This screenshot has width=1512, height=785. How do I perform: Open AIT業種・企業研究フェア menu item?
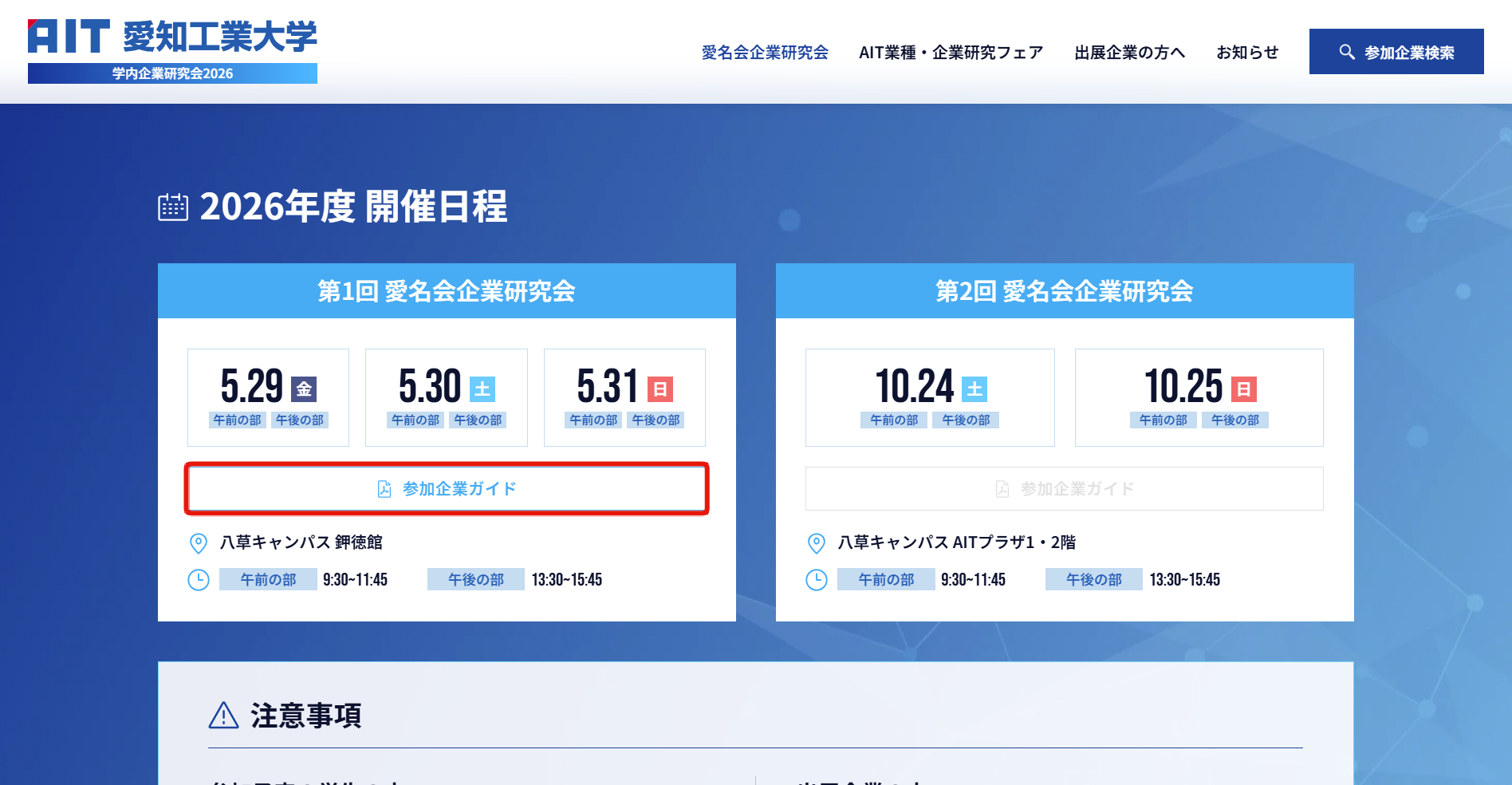pyautogui.click(x=951, y=53)
